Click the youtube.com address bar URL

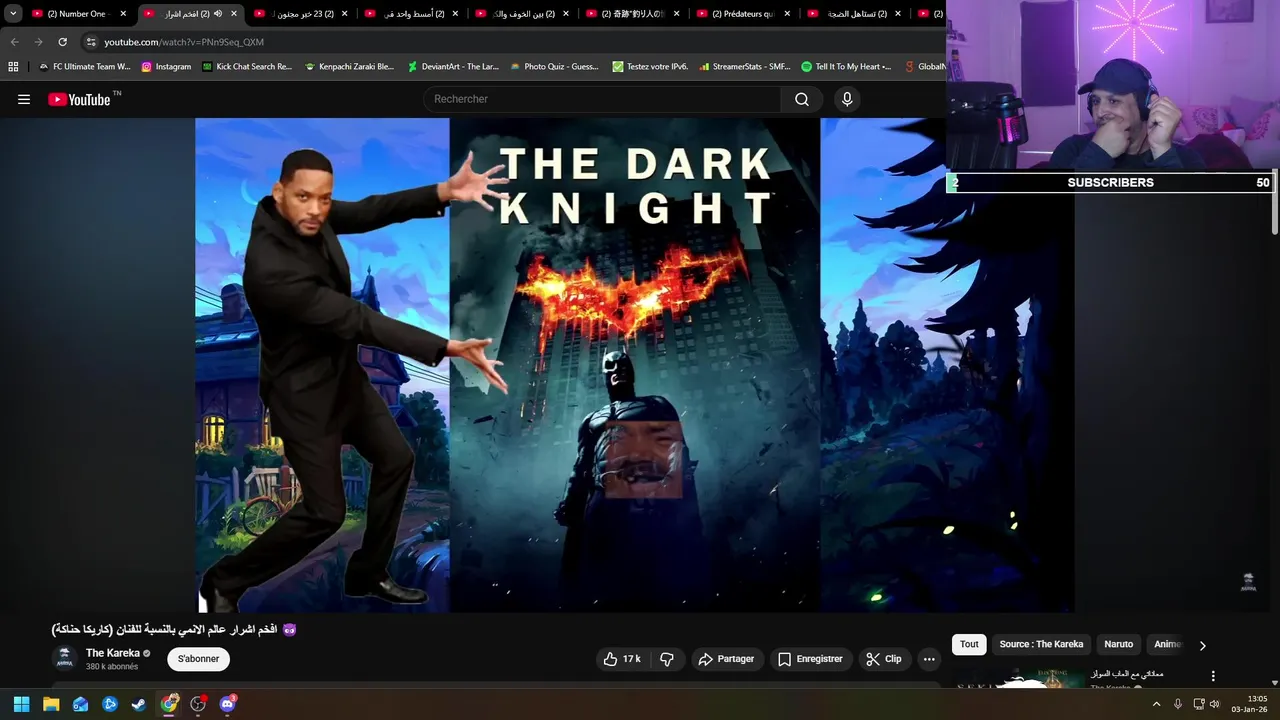[184, 42]
